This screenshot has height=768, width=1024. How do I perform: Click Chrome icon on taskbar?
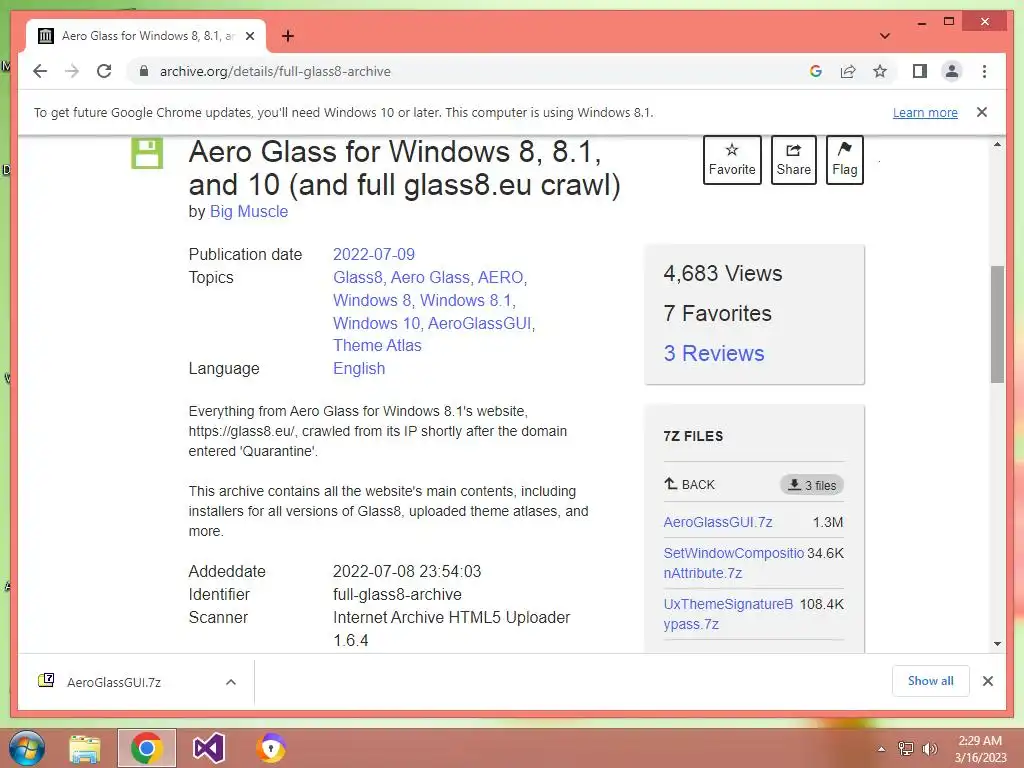(x=146, y=748)
